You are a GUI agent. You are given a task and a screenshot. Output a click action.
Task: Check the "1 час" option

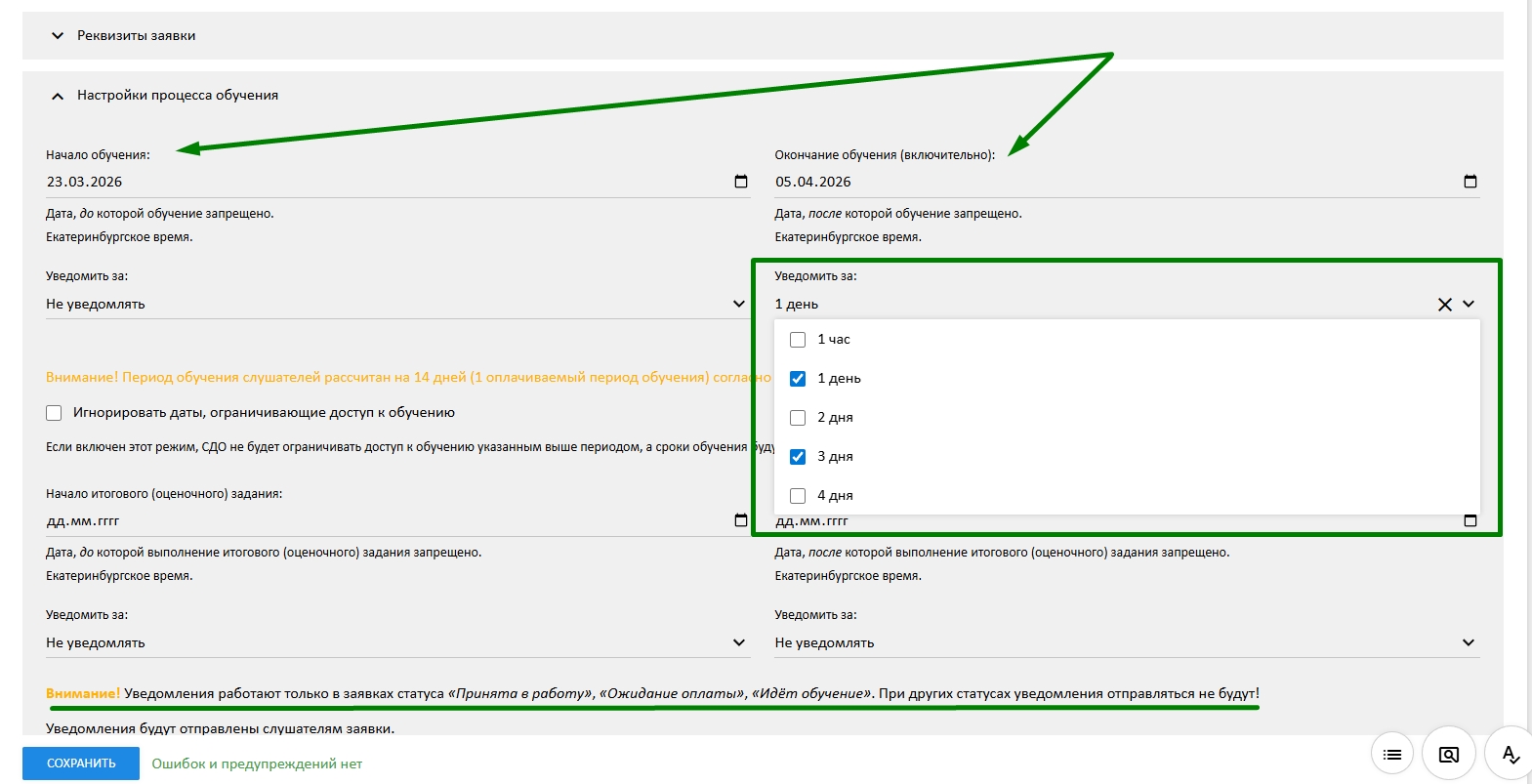pos(798,340)
